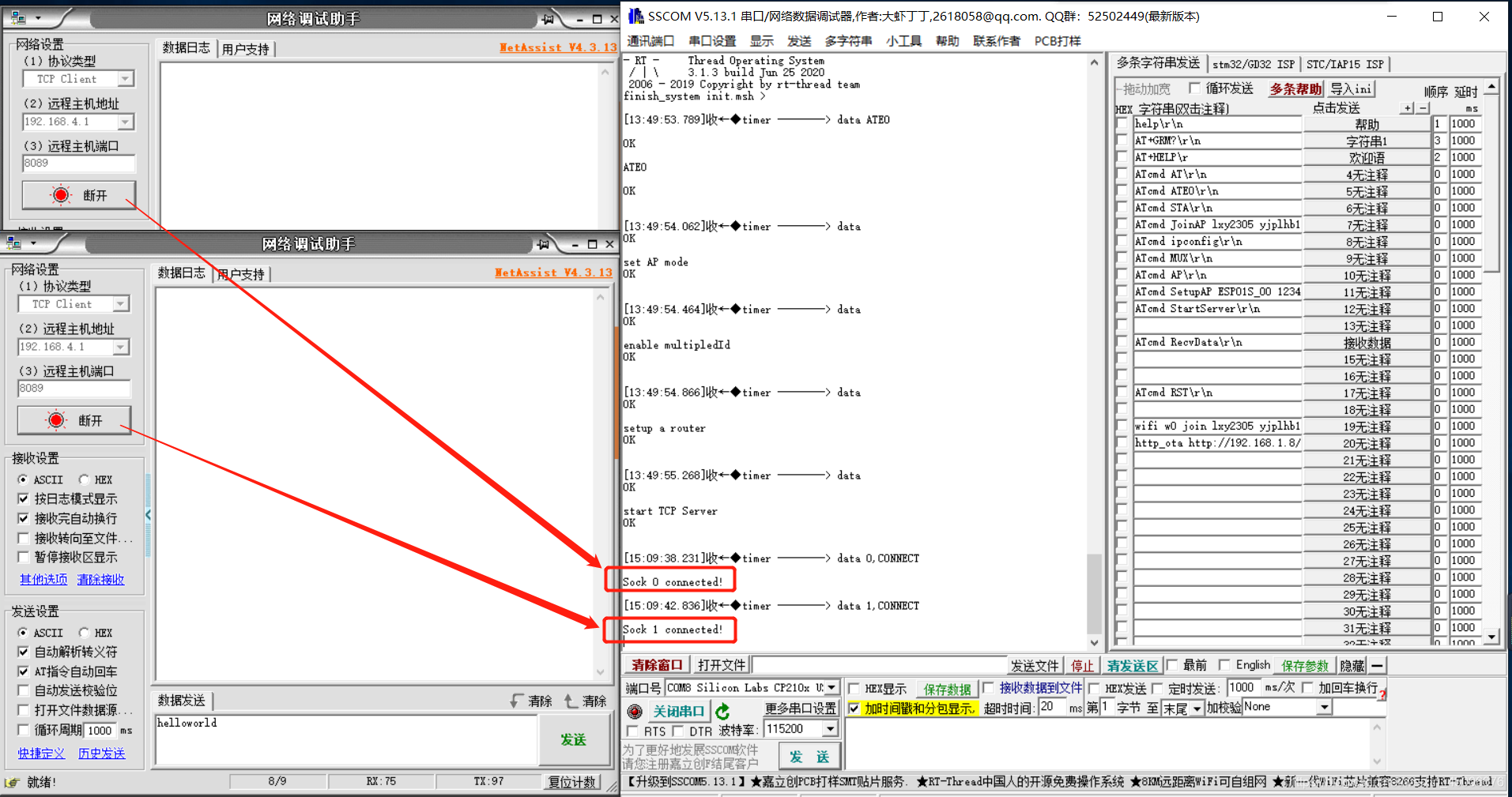Open the 加校验 None dropdown

(x=1325, y=708)
